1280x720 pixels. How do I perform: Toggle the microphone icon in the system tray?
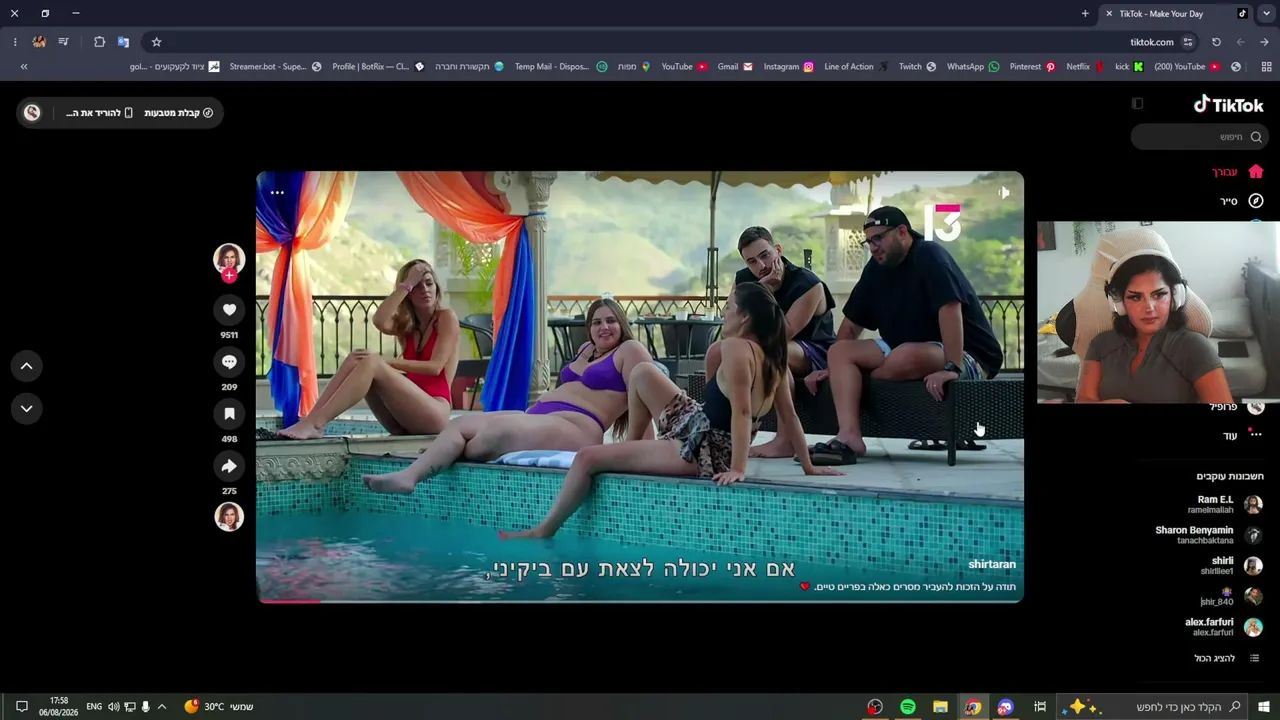click(x=146, y=707)
